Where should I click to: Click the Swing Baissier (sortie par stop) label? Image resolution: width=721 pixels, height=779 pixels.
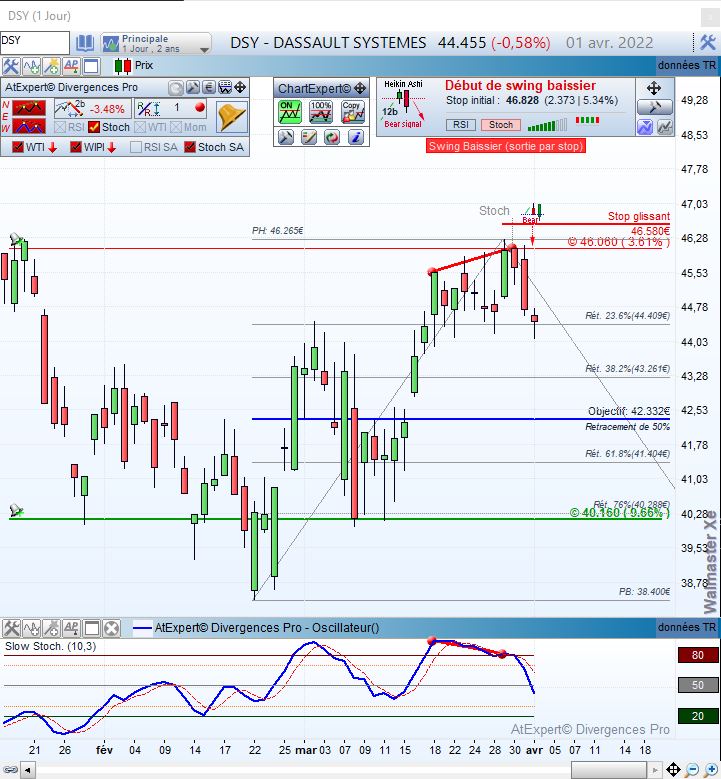506,146
